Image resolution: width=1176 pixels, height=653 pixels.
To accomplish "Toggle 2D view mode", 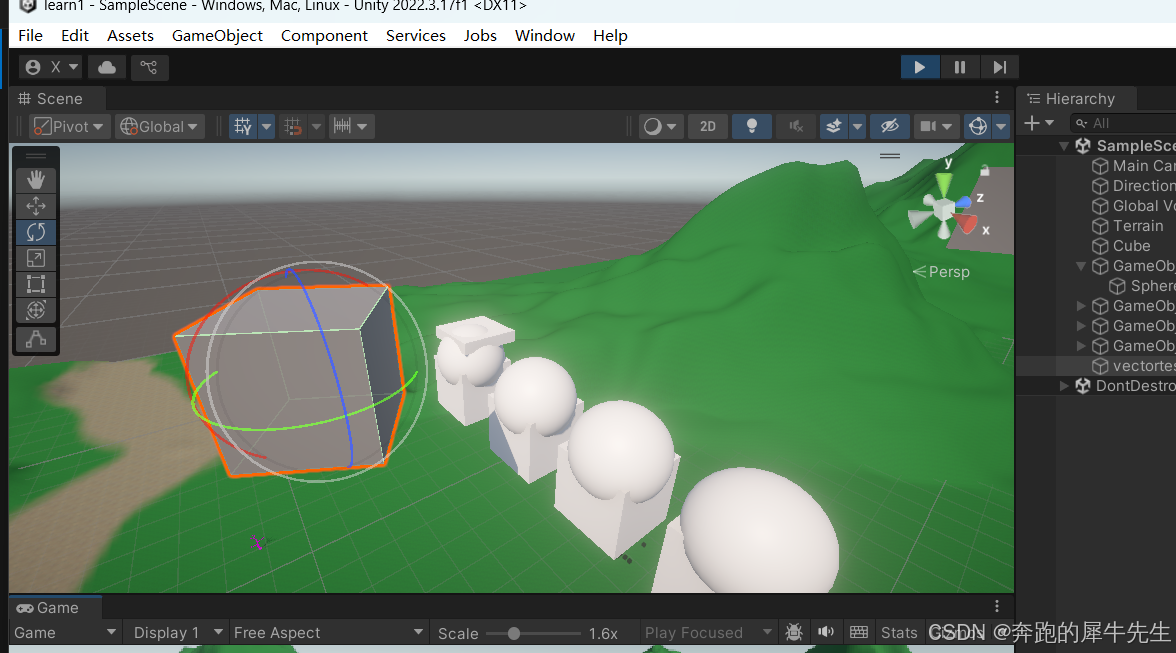I will 708,126.
